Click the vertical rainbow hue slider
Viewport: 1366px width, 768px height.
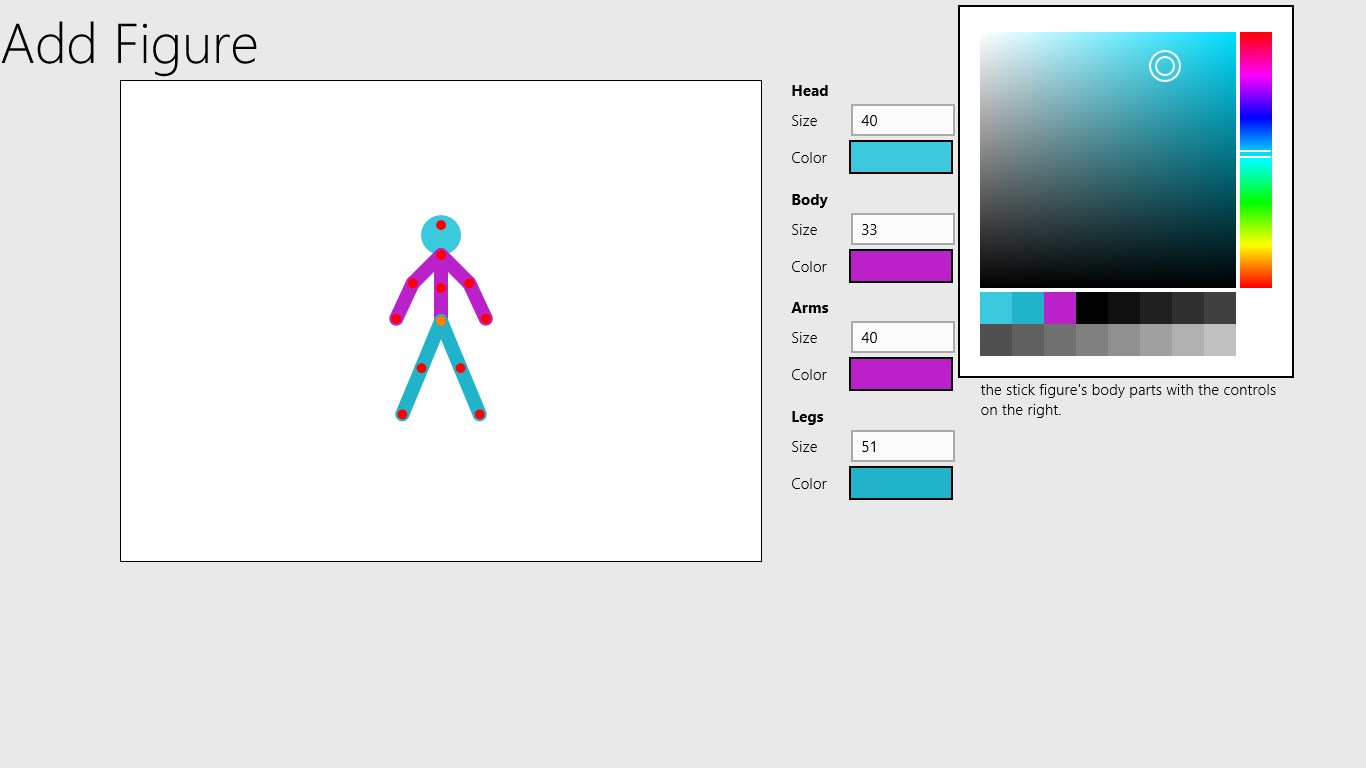click(1255, 160)
